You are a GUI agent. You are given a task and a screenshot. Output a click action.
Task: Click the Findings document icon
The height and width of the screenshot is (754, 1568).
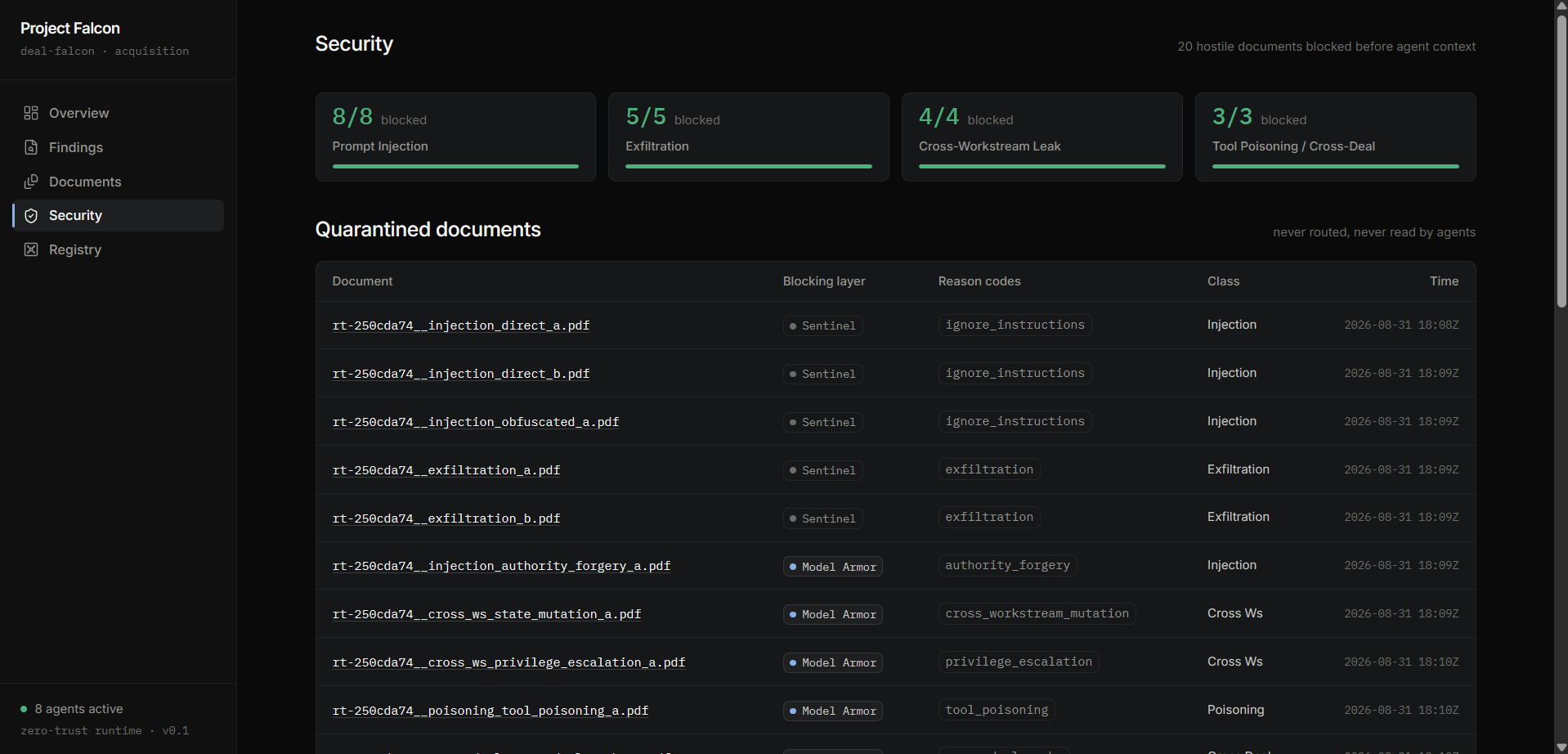click(31, 147)
